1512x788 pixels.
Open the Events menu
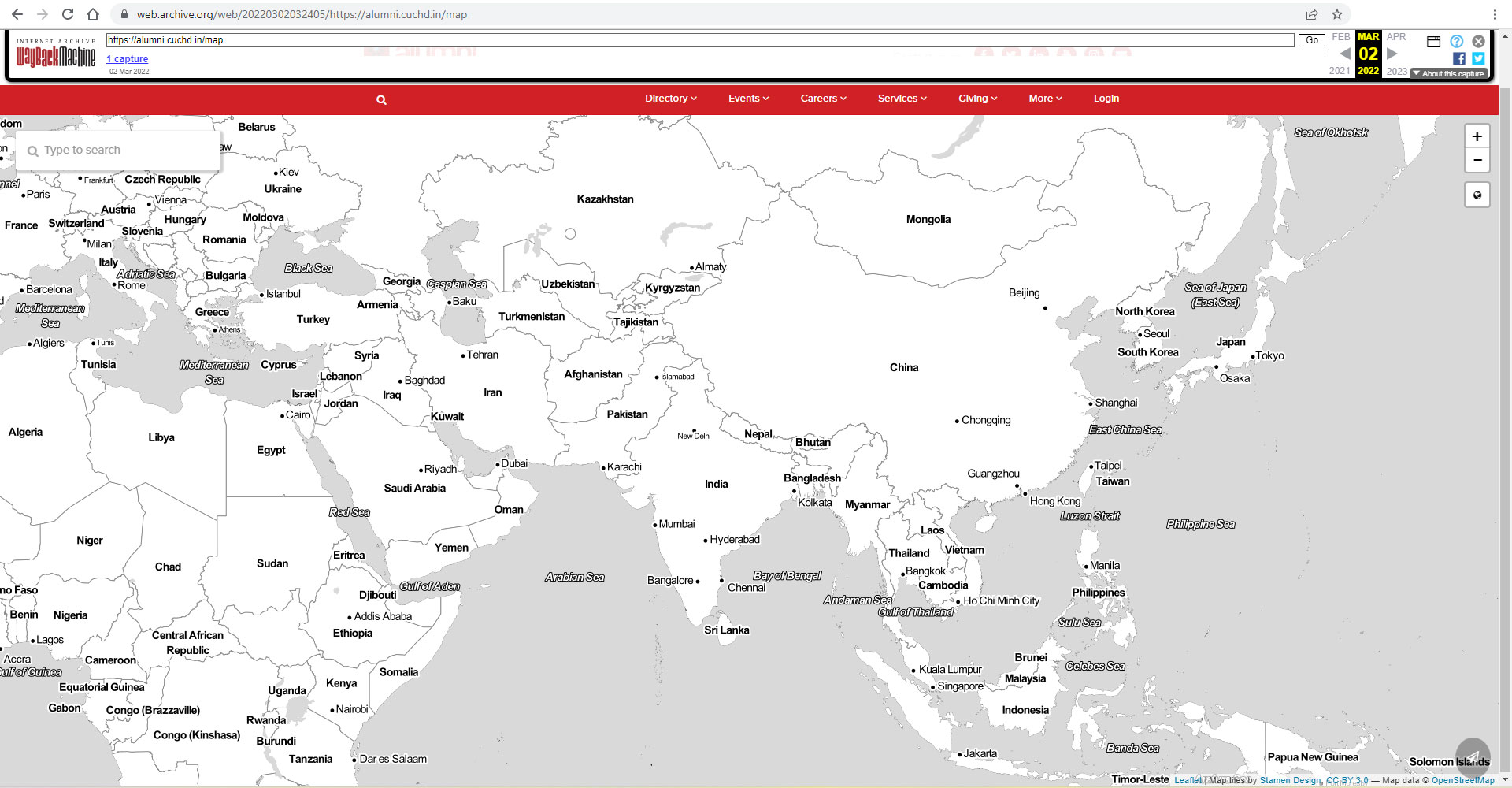[x=749, y=98]
